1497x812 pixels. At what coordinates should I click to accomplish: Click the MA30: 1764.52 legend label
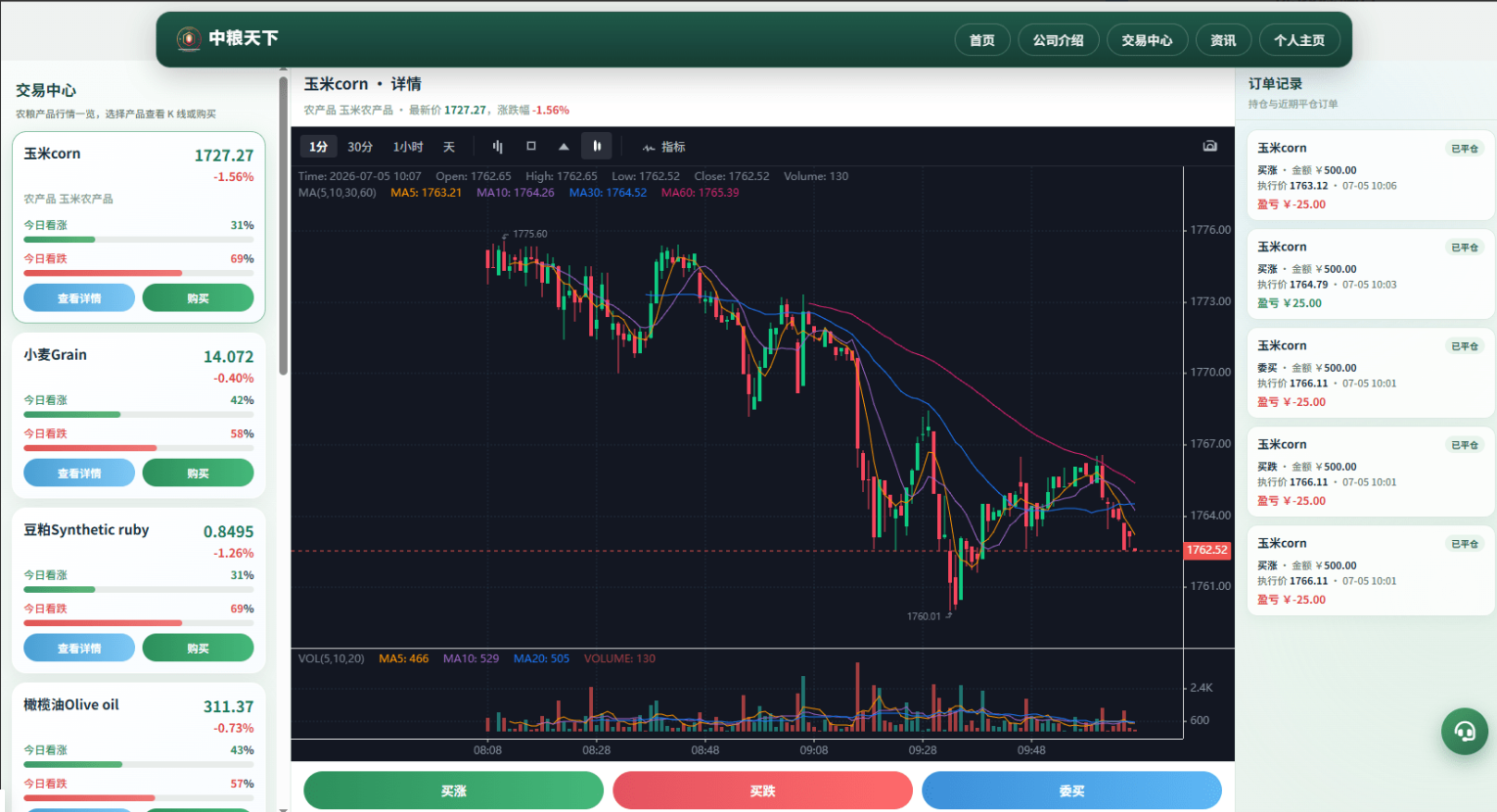click(x=608, y=193)
